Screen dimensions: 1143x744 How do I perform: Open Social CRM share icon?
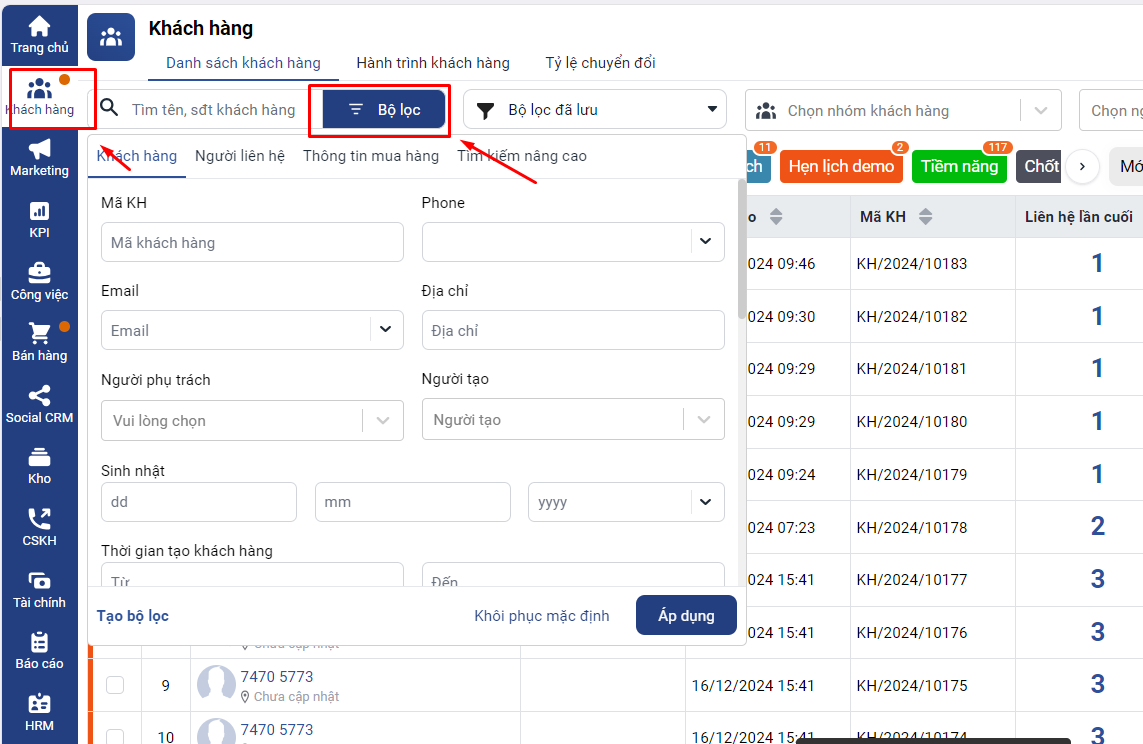point(39,396)
